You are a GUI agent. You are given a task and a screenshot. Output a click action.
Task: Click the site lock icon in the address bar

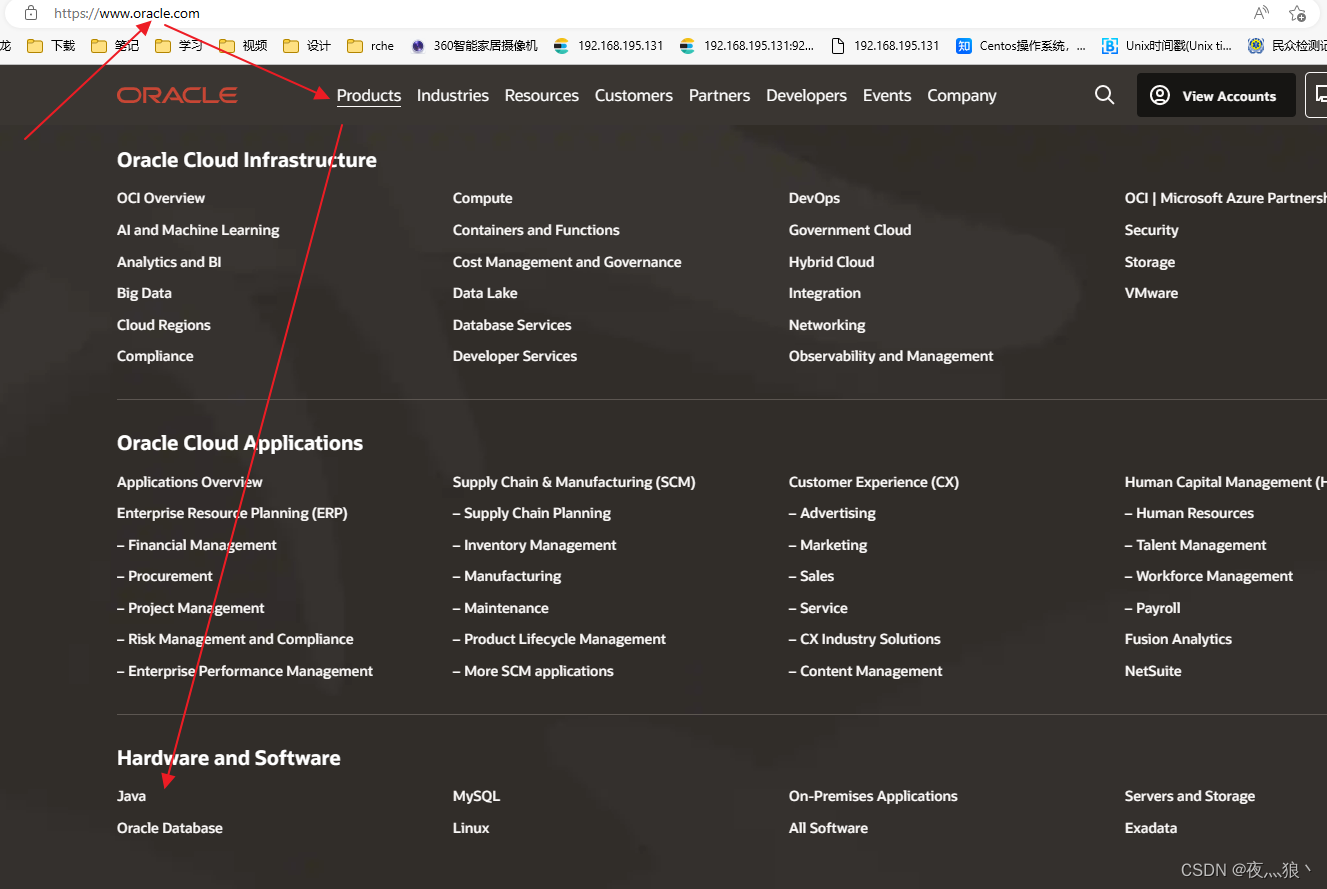[x=31, y=13]
